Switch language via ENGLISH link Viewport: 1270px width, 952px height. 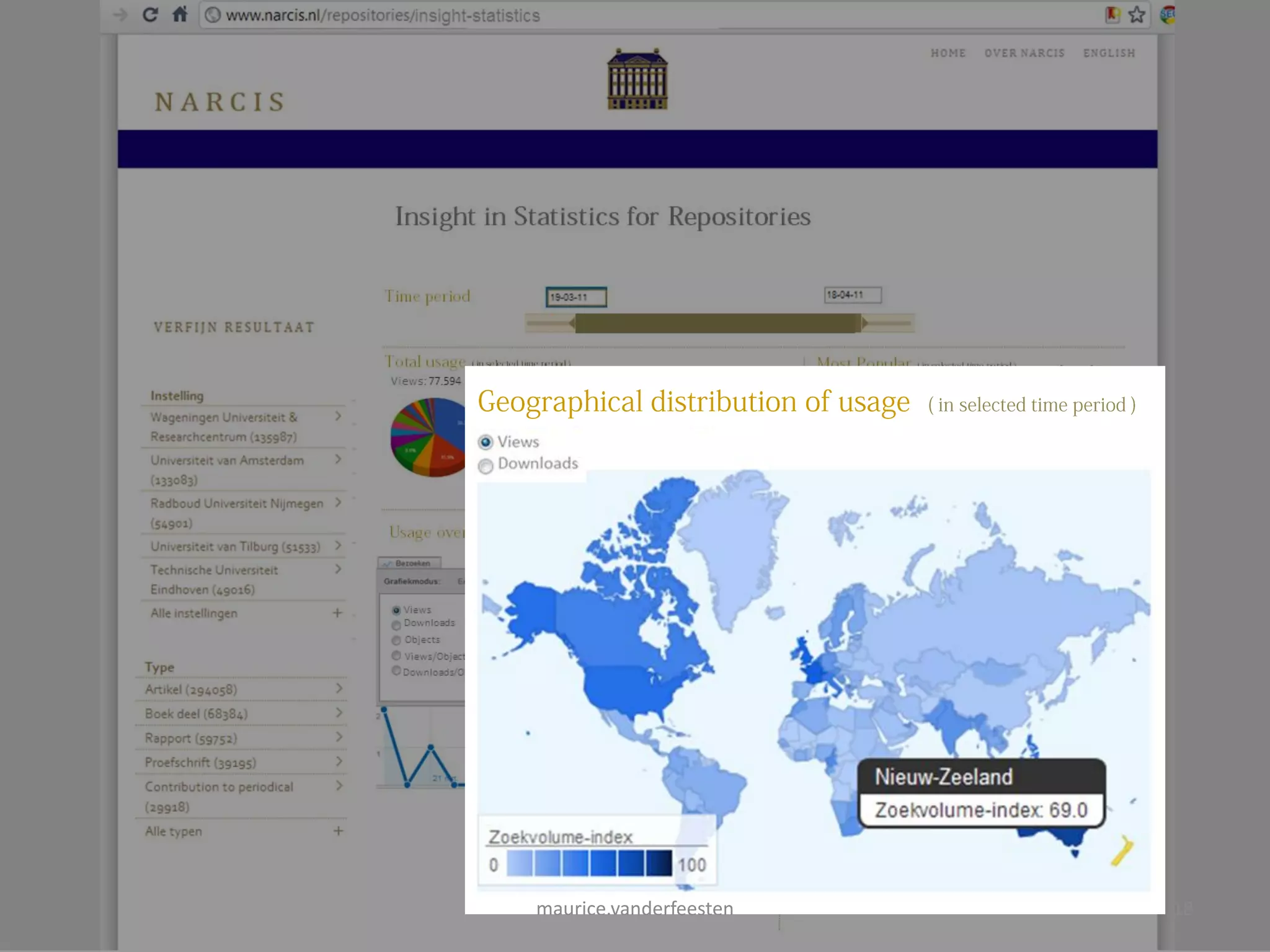[x=1109, y=53]
